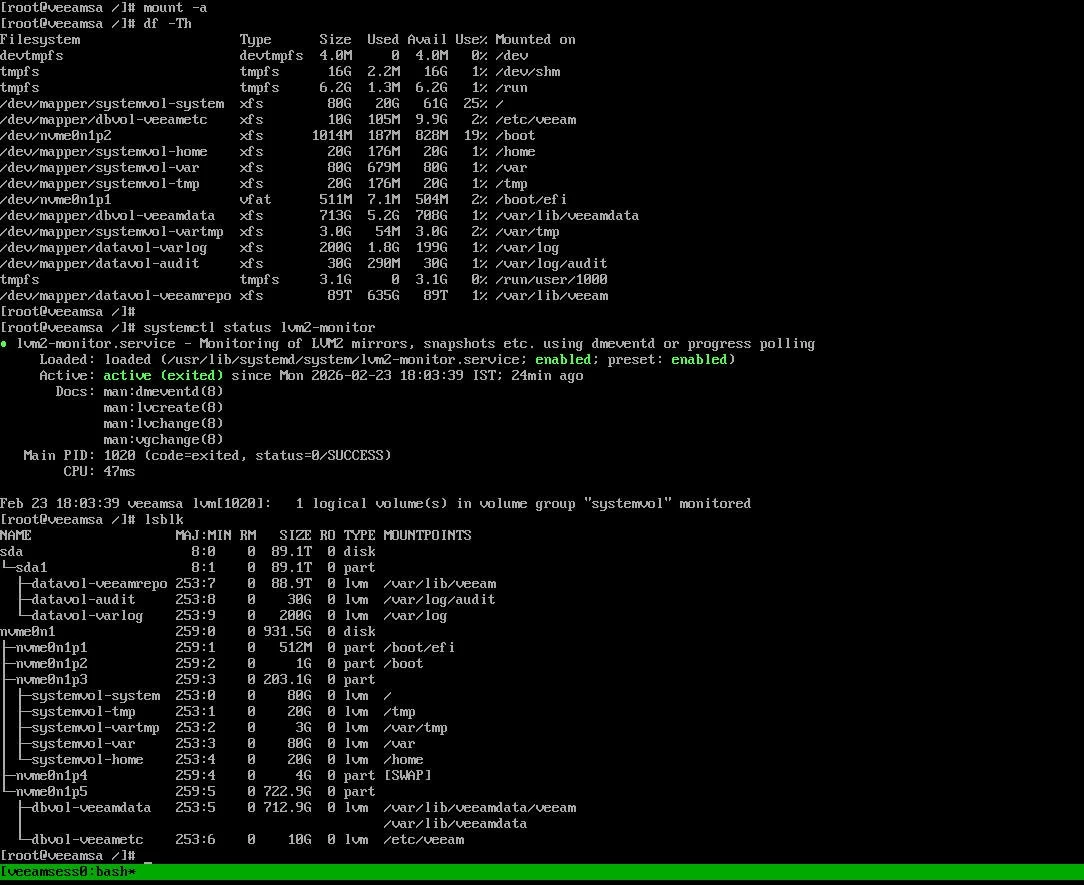The height and width of the screenshot is (885, 1084).
Task: Click the "systemvol" volume group log text
Action: (x=627, y=503)
